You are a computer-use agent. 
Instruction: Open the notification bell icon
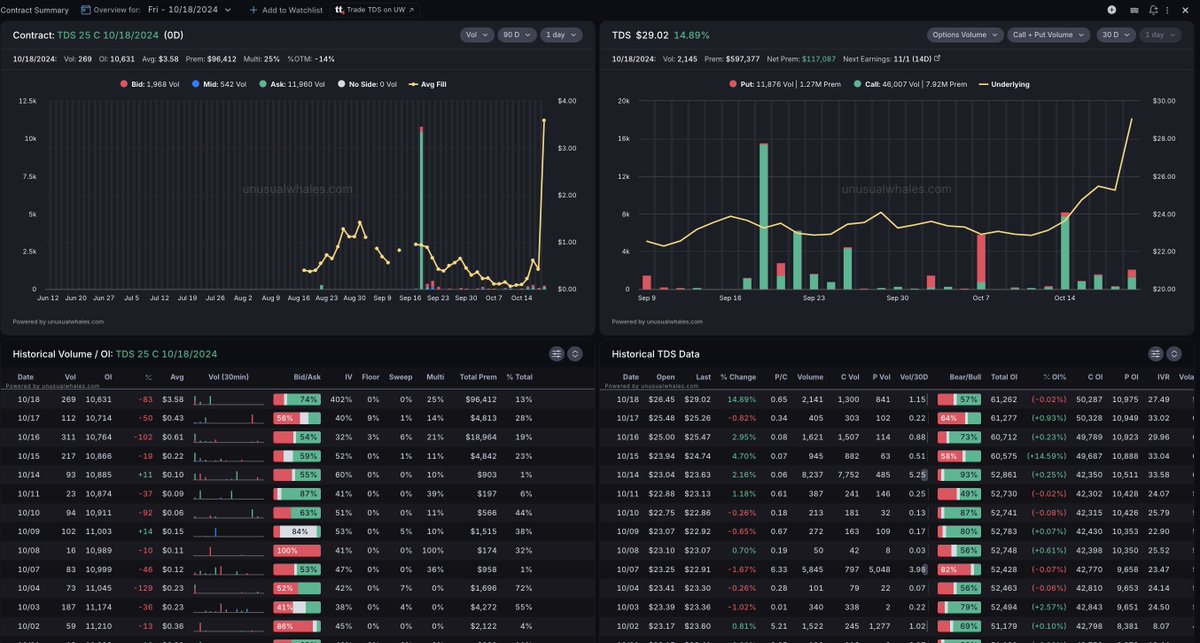coord(1152,9)
